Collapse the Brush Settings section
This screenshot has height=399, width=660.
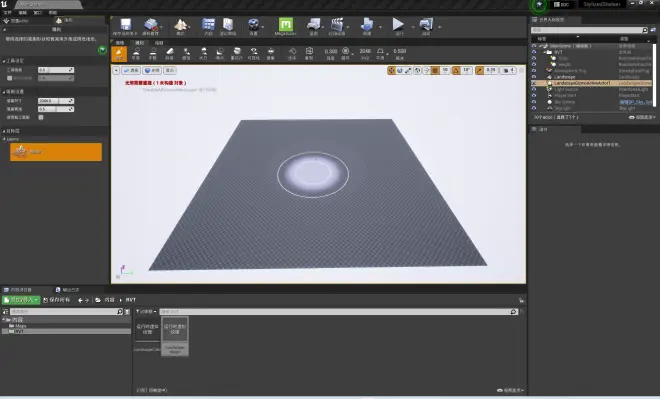click(x=4, y=91)
